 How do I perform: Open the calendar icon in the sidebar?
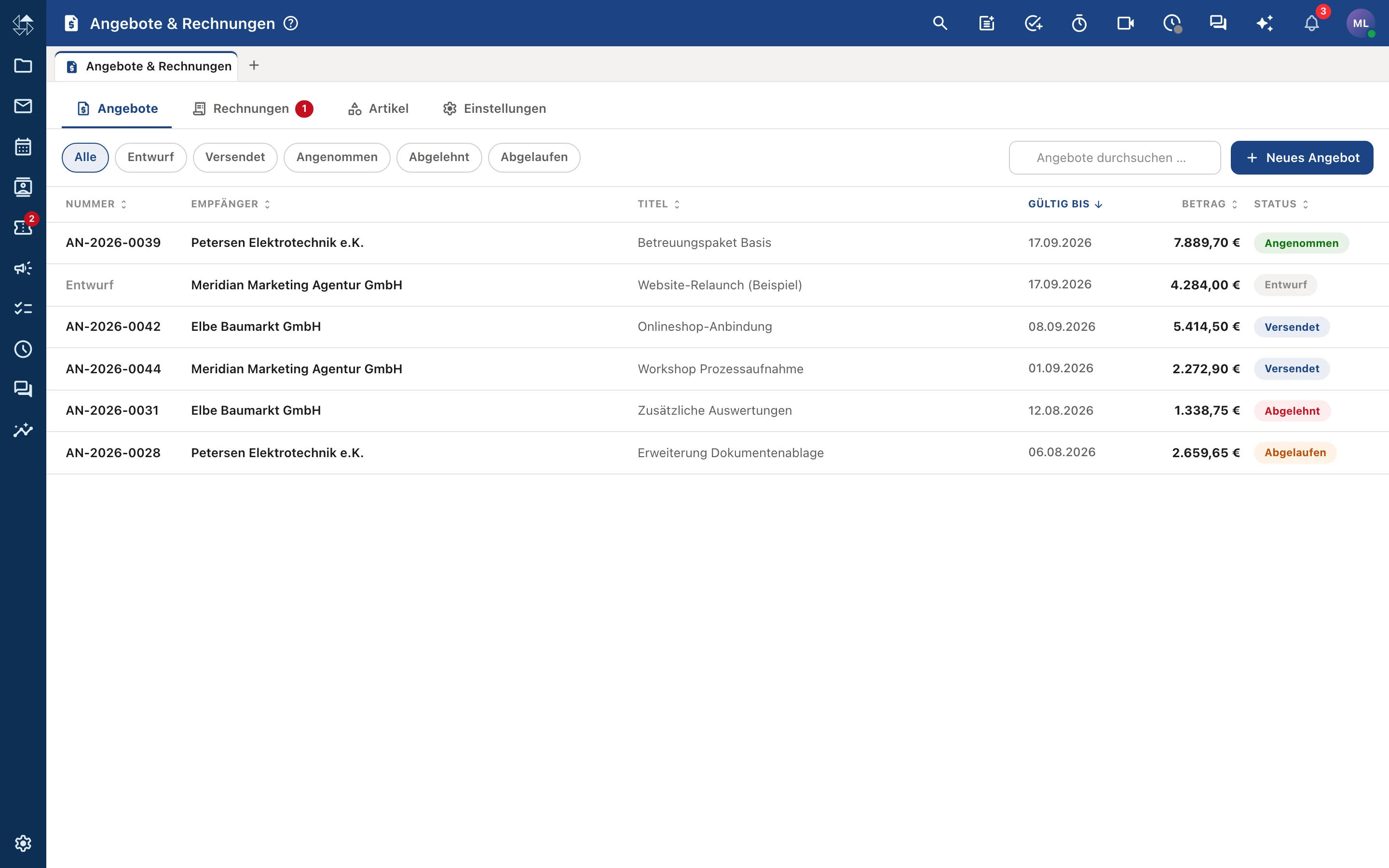[x=23, y=147]
